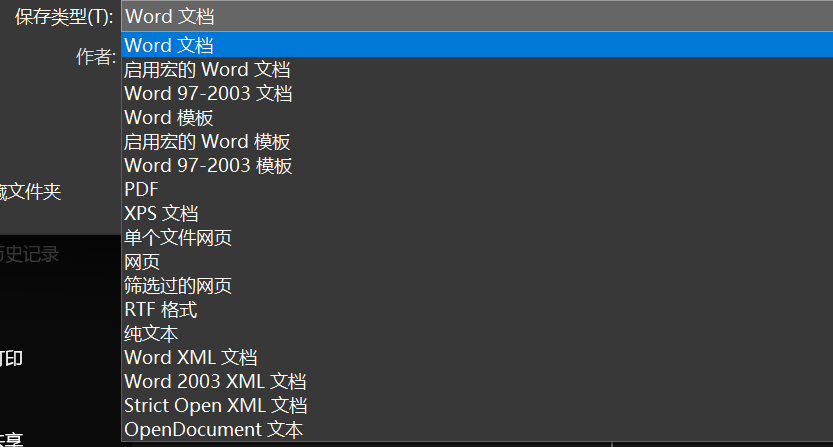Choose PDF as save type

477,189
